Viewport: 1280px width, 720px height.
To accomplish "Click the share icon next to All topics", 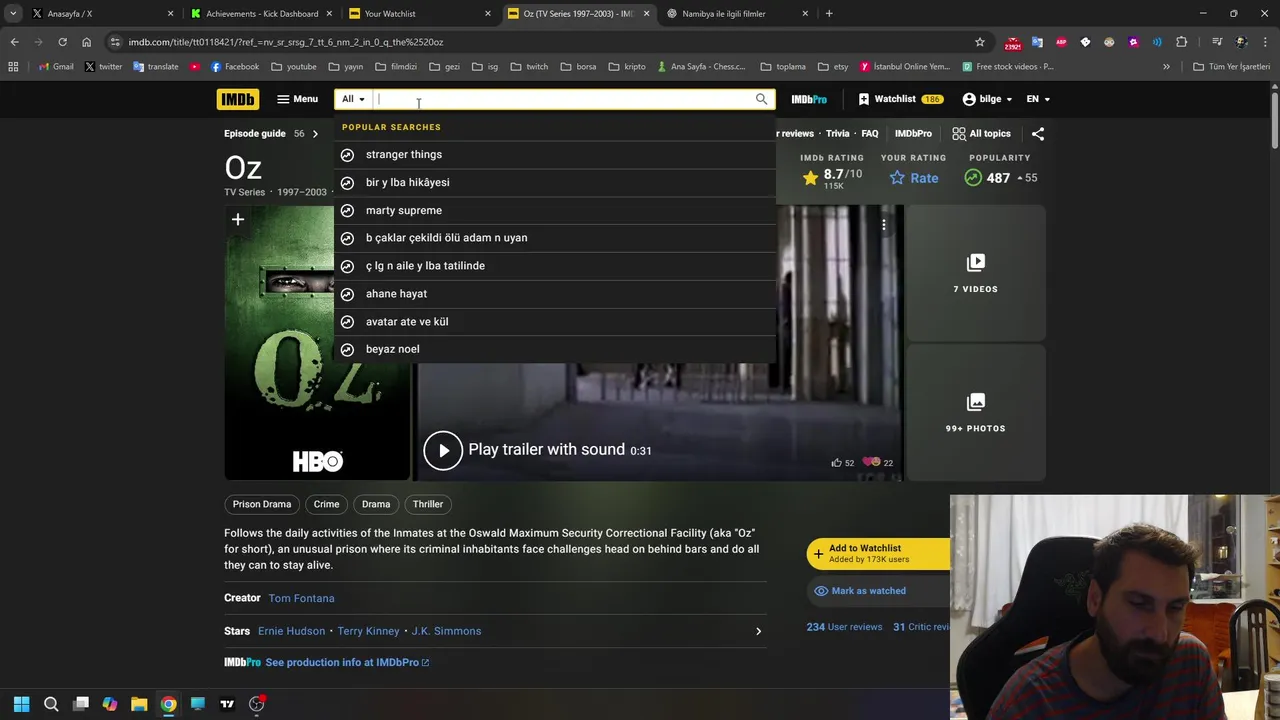I will pos(1037,134).
